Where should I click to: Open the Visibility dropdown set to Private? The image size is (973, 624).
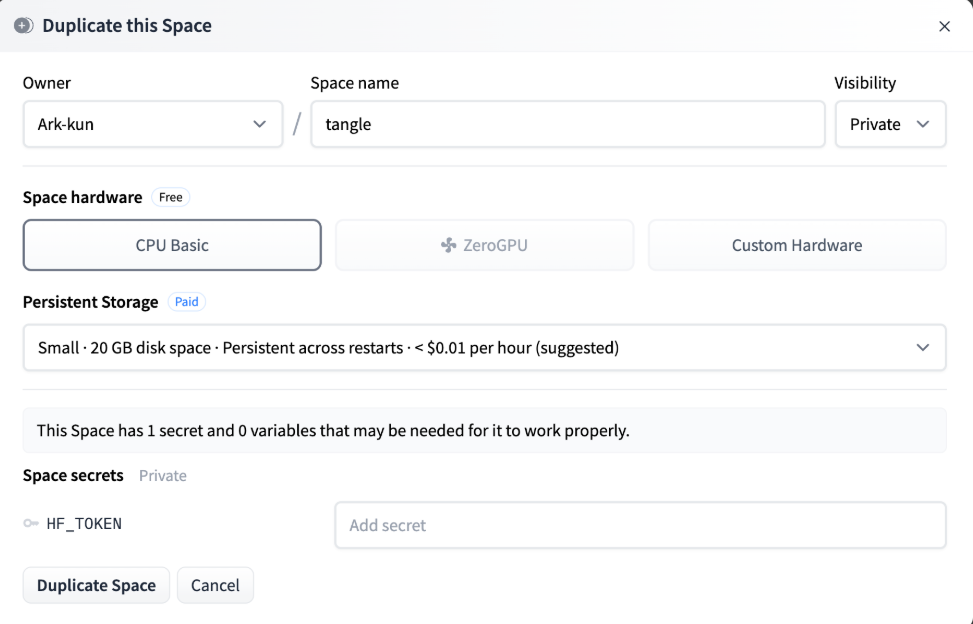890,124
